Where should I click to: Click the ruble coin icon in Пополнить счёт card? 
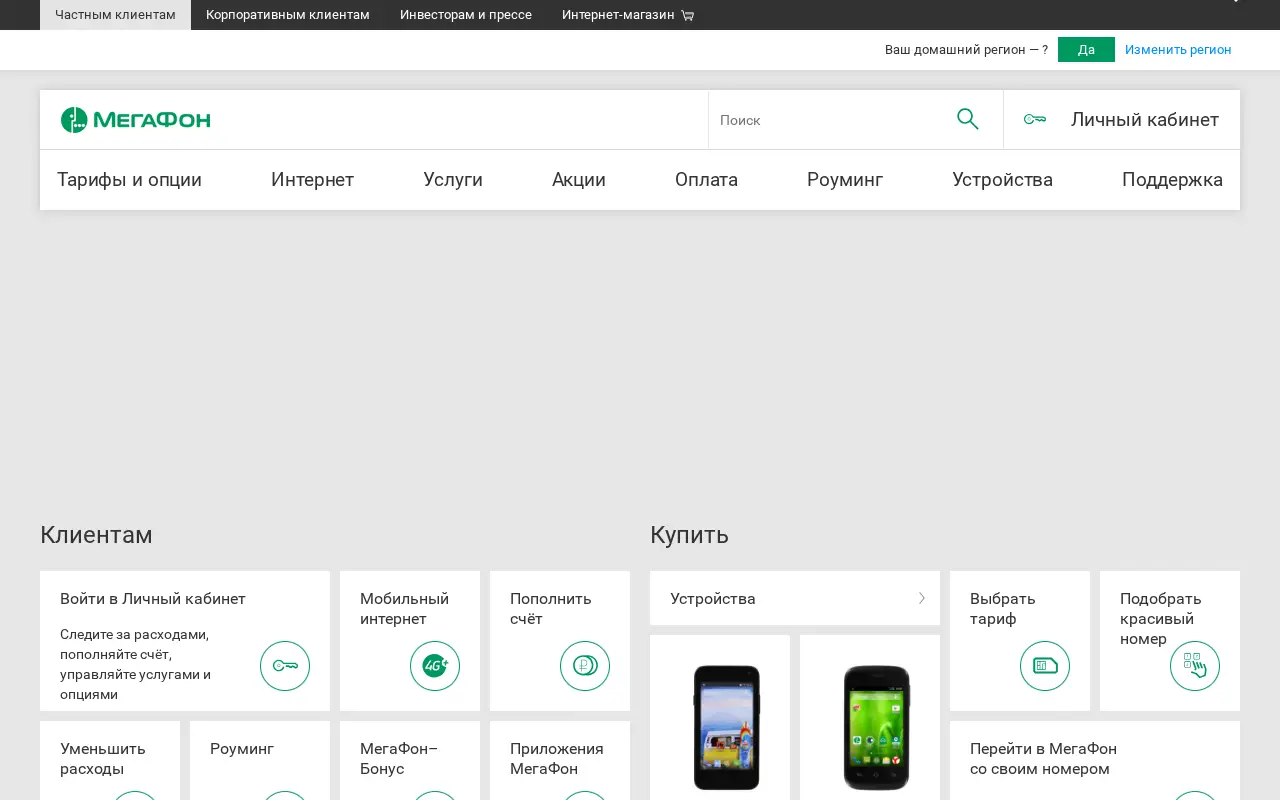point(585,666)
